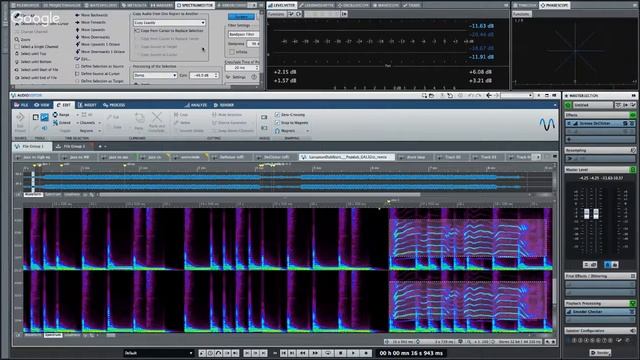Click Move Backwards in Spectrum Editor
Image resolution: width=640 pixels, height=360 pixels.
pos(92,15)
